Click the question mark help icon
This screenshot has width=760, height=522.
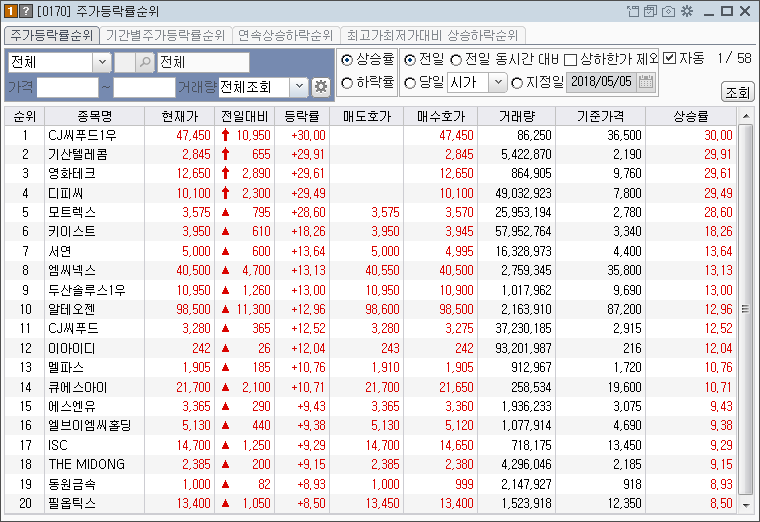[x=26, y=11]
